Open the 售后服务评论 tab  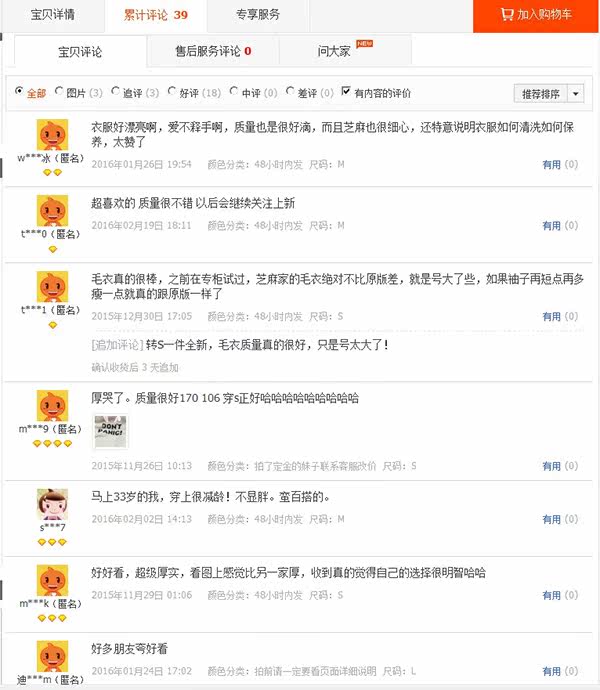[x=213, y=51]
